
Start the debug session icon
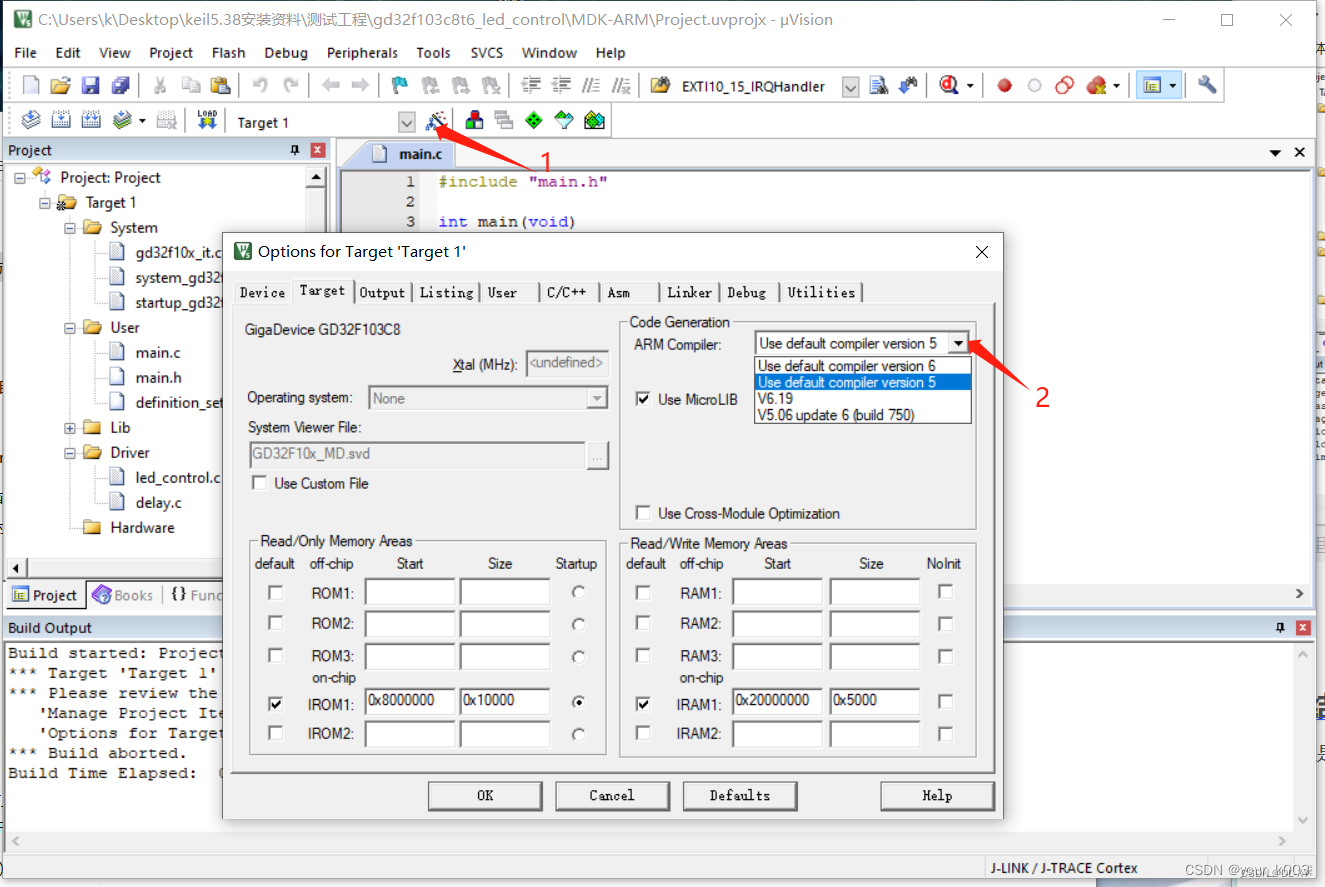[x=949, y=86]
